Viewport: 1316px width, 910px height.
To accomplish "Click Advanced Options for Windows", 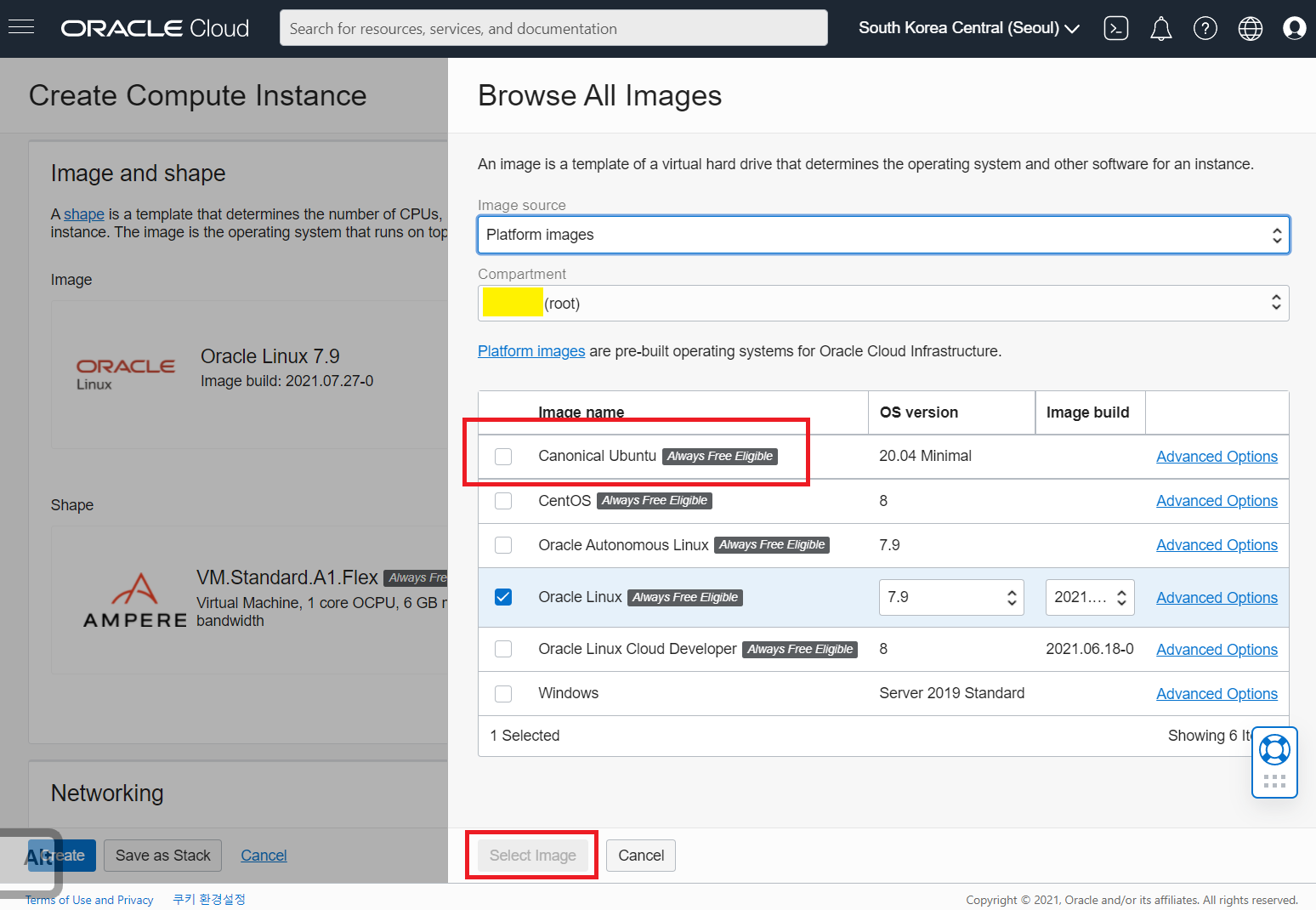I will 1217,694.
